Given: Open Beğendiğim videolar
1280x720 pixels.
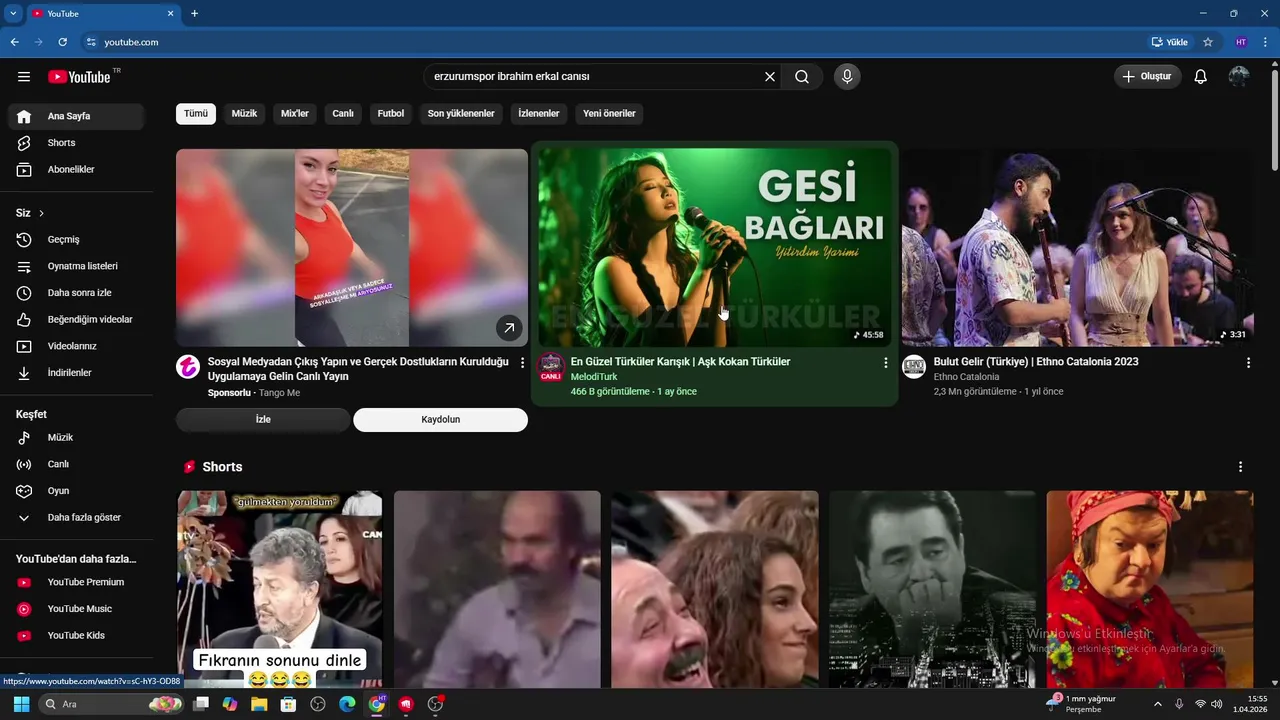Looking at the screenshot, I should pos(76,320).
